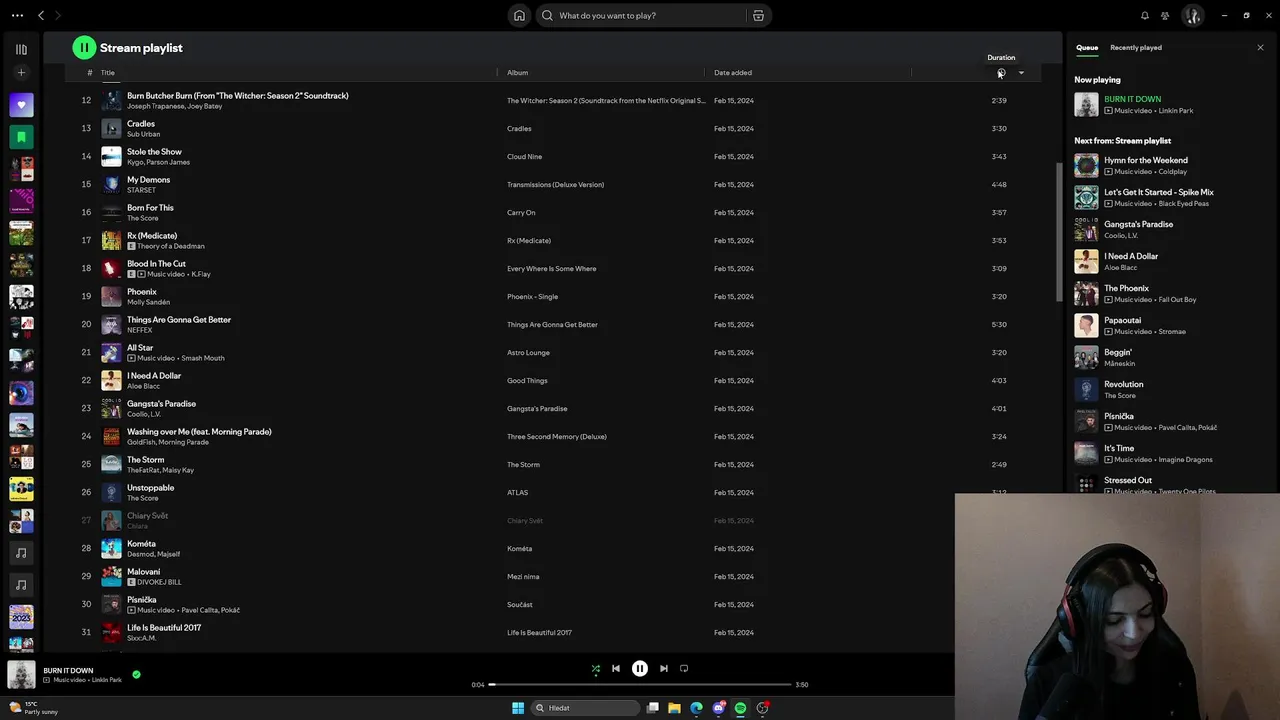Open Windows Start button

518,707
